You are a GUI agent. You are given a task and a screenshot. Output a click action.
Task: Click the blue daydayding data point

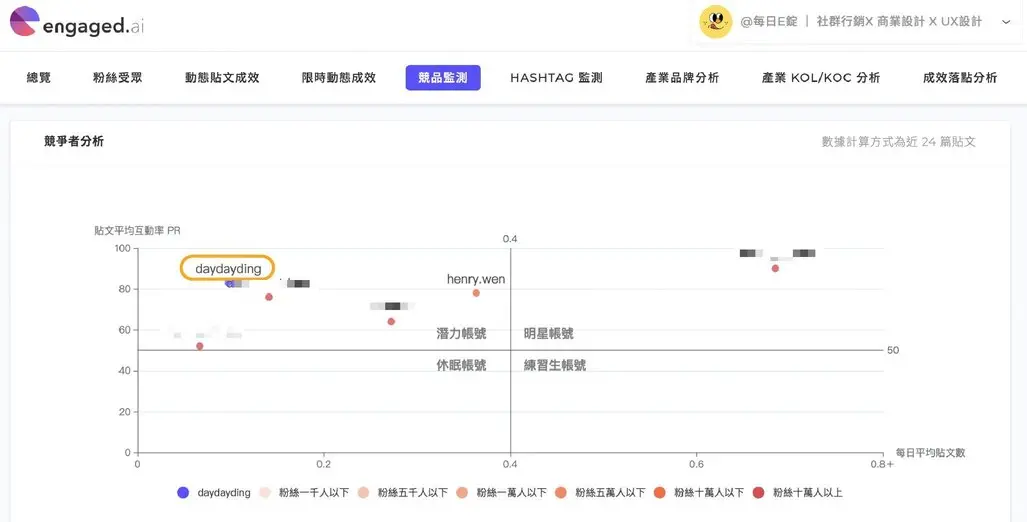pyautogui.click(x=229, y=283)
